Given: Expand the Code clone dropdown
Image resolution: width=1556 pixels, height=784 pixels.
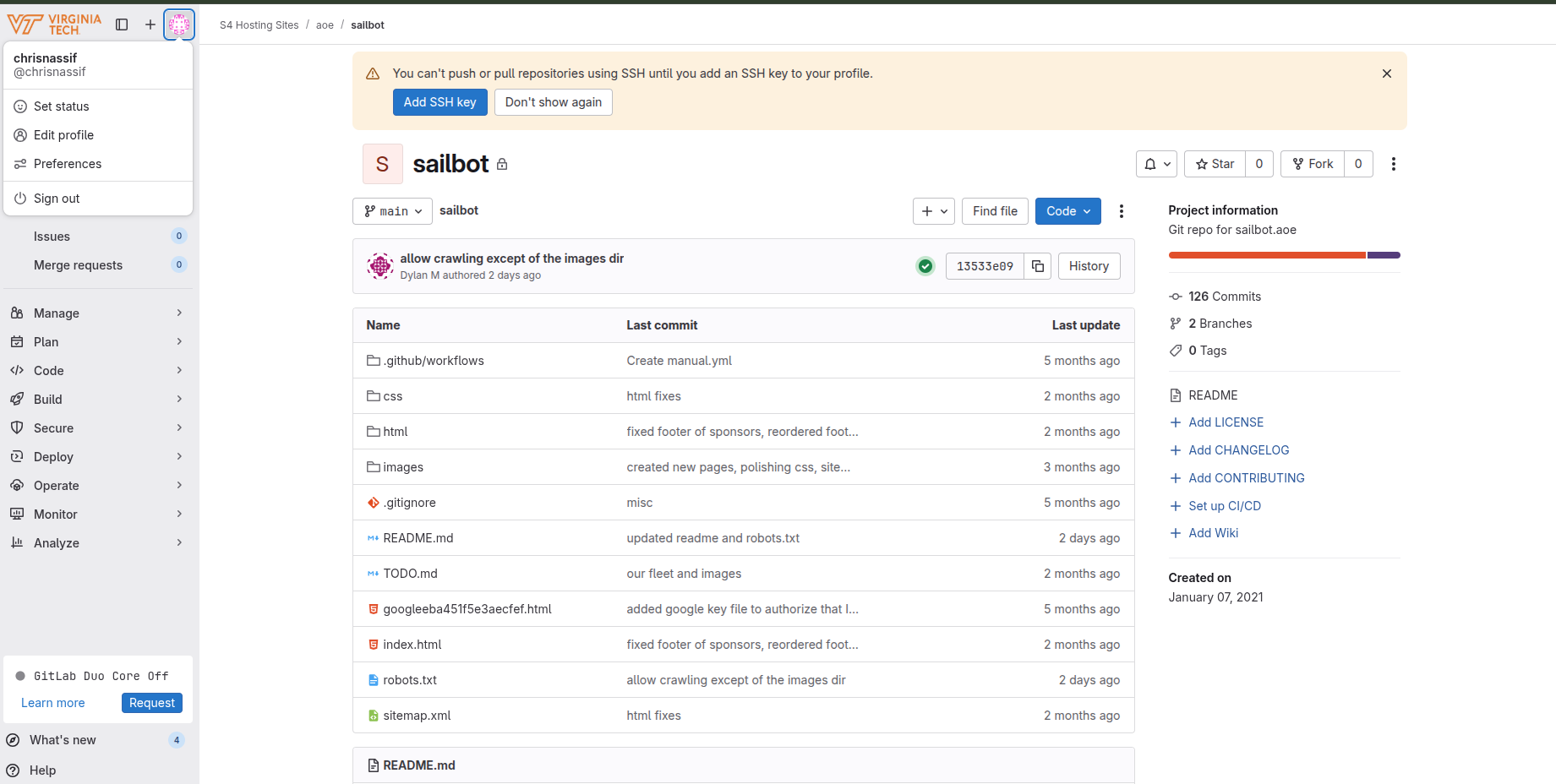Looking at the screenshot, I should click(x=1067, y=211).
